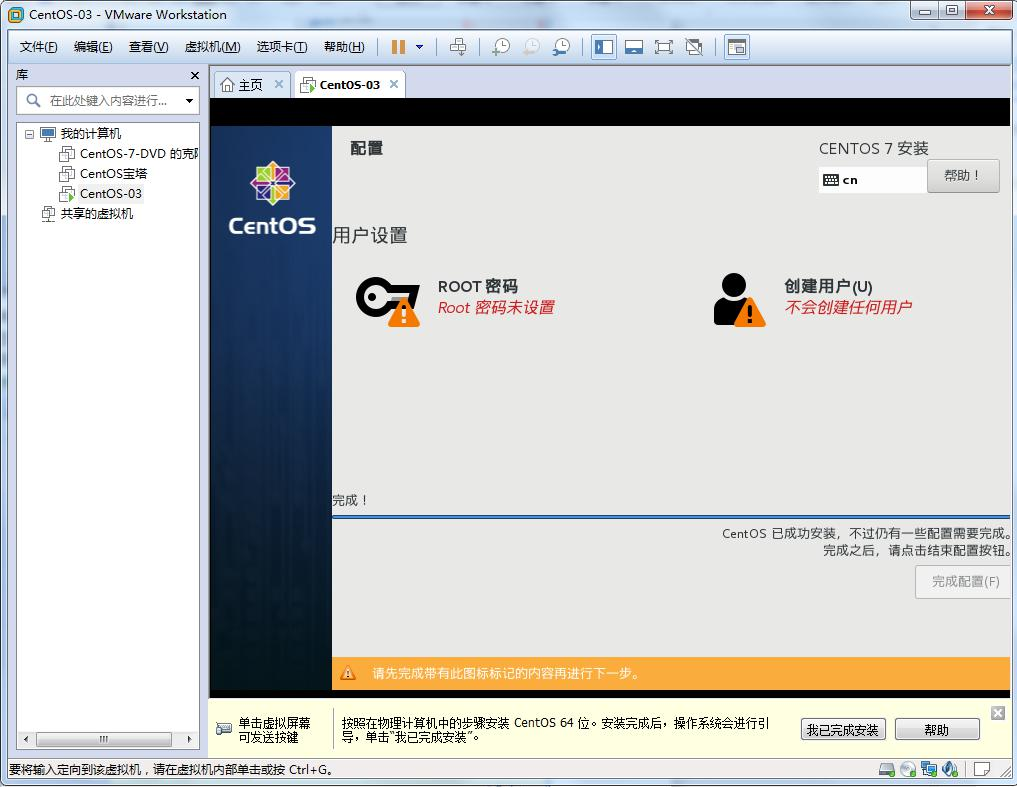1017x787 pixels.
Task: Click the 我已完成安装 button
Action: click(842, 730)
